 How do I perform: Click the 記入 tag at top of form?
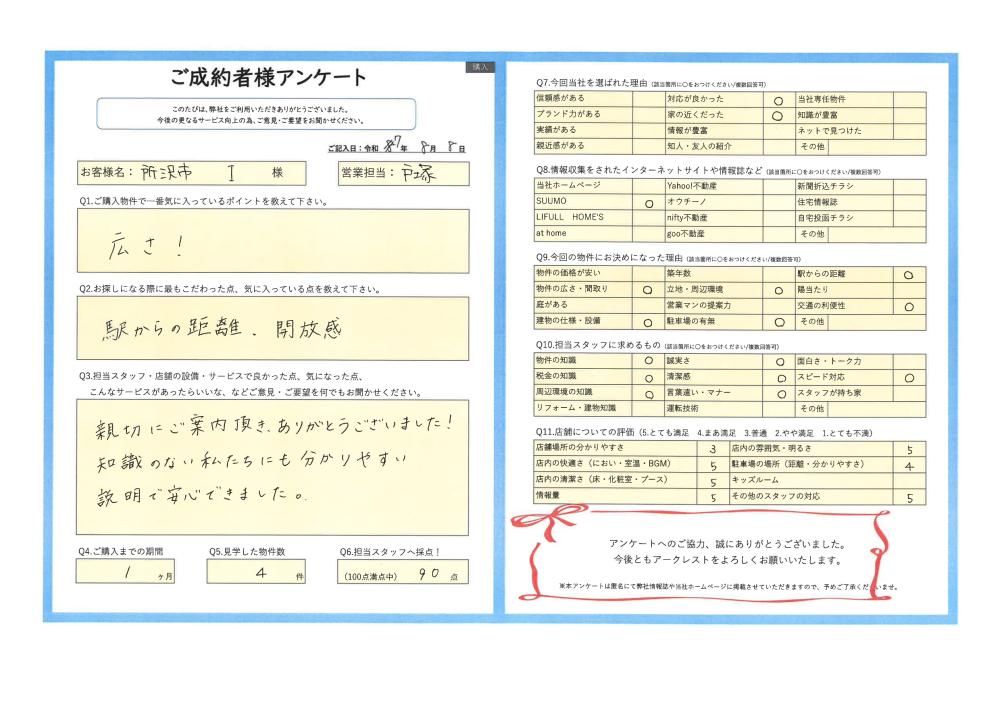[x=480, y=67]
